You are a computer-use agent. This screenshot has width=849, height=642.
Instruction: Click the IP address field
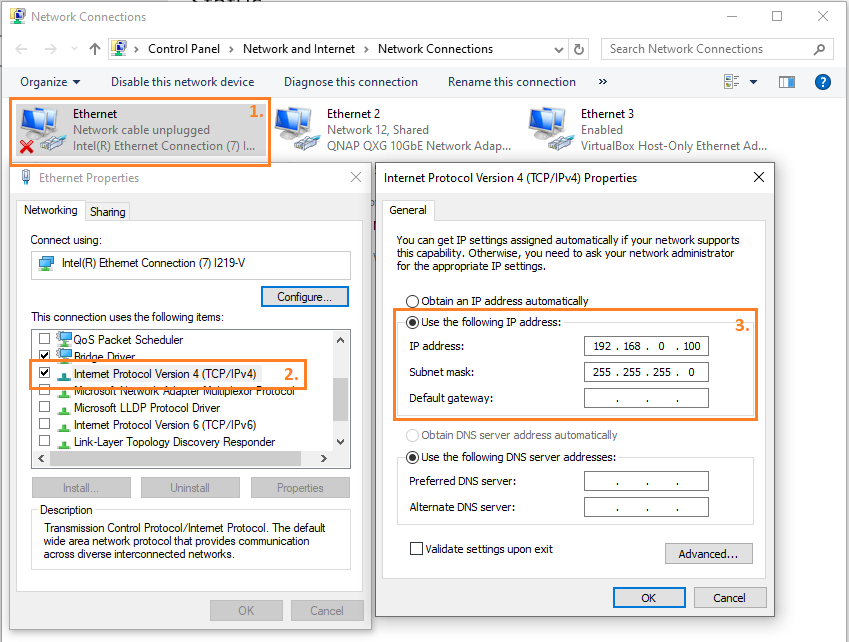(x=646, y=346)
